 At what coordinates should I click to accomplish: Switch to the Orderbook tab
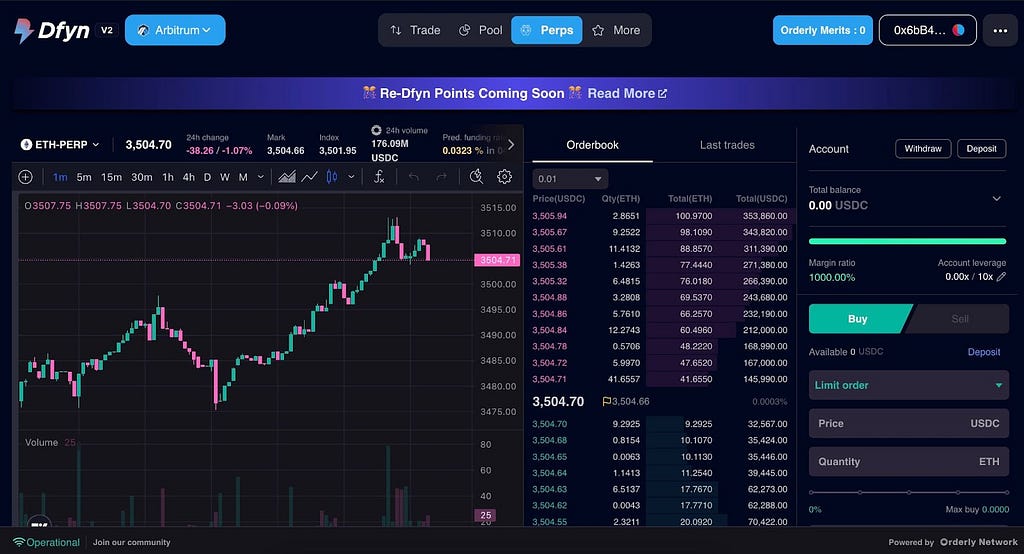[x=592, y=145]
